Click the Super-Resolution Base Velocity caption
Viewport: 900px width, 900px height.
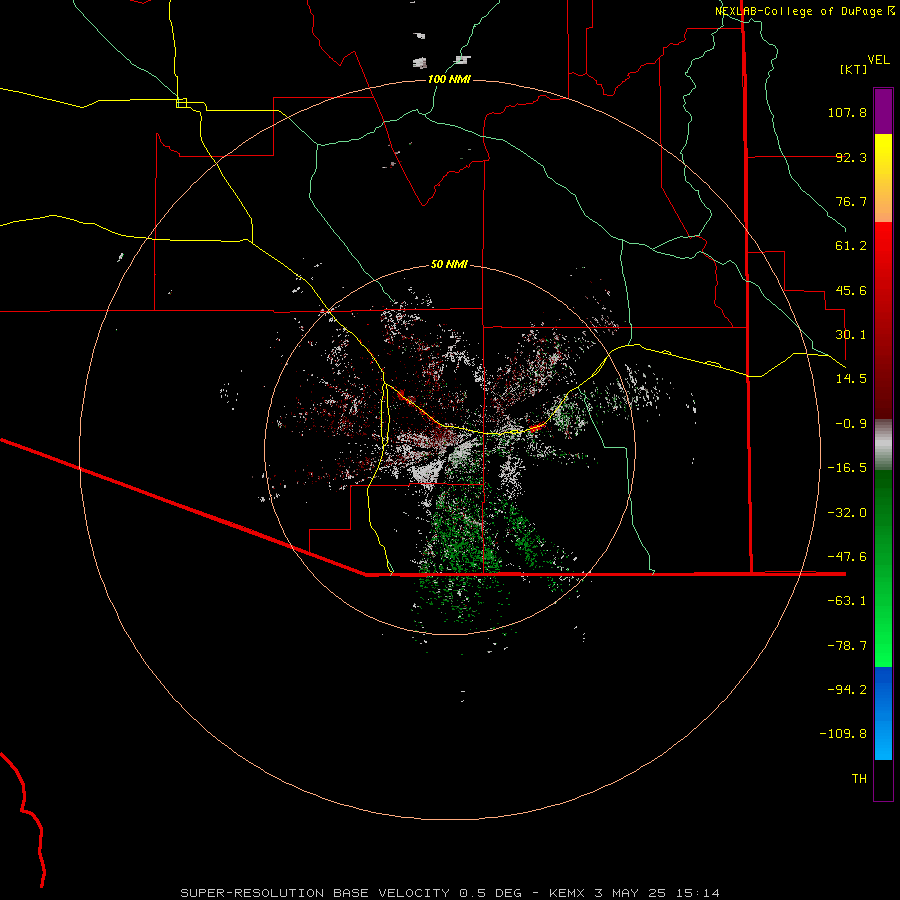pyautogui.click(x=449, y=893)
